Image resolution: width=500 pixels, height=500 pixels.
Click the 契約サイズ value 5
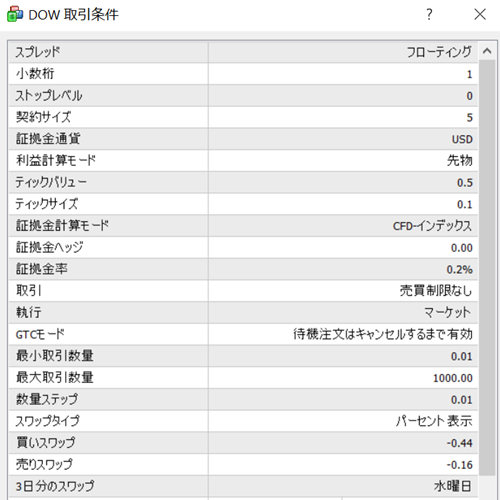coord(469,117)
